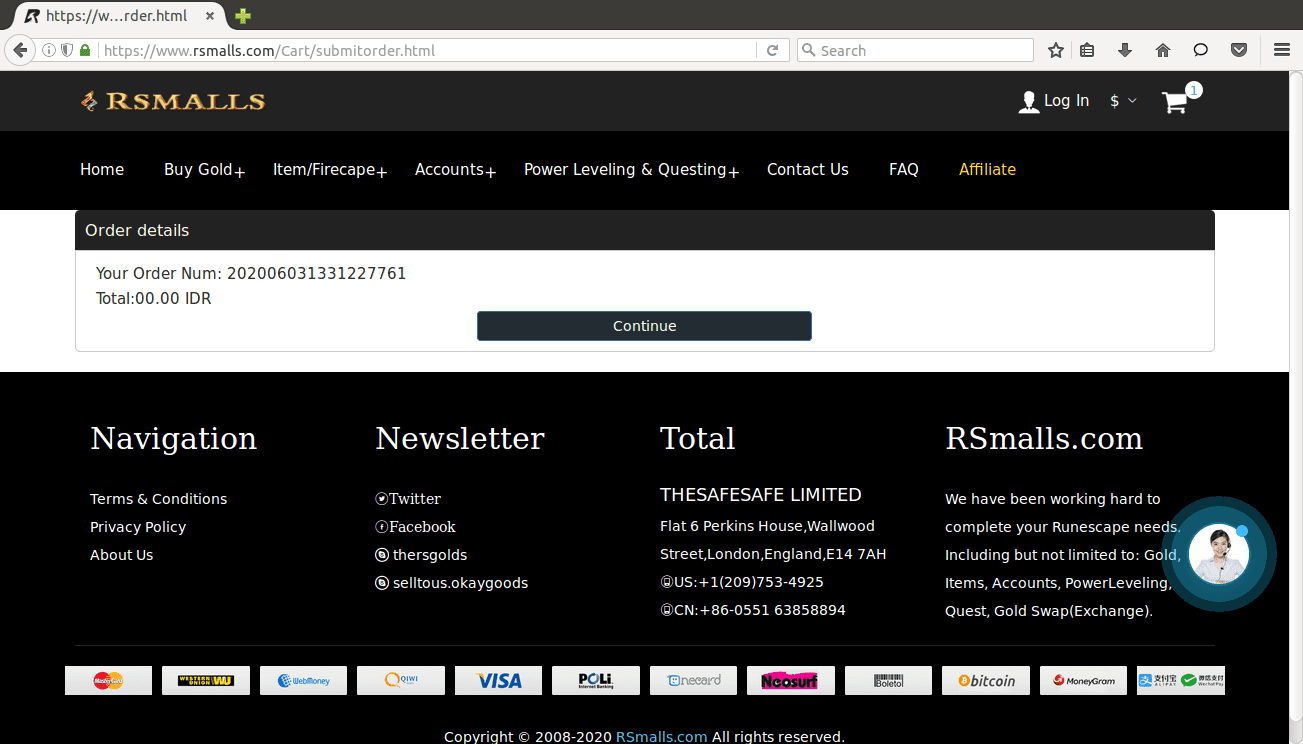
Task: Reload the page with refresh icon
Action: [772, 50]
